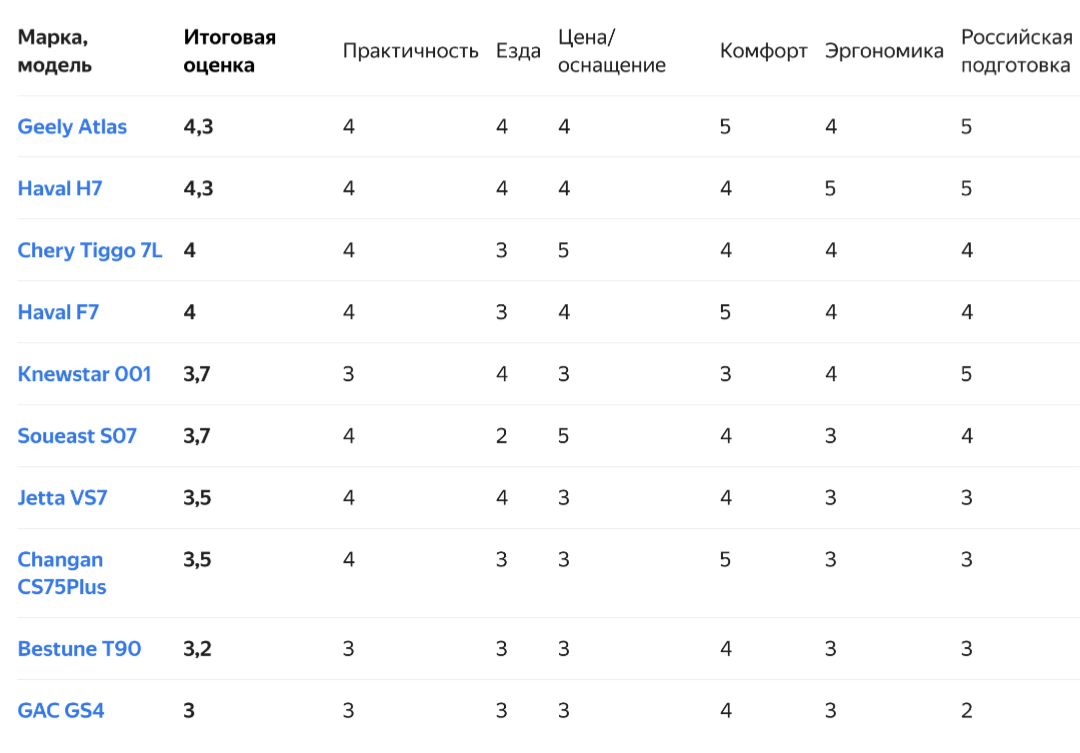Viewport: 1080px width, 753px height.
Task: Open the Haval H7 link
Action: click(60, 188)
